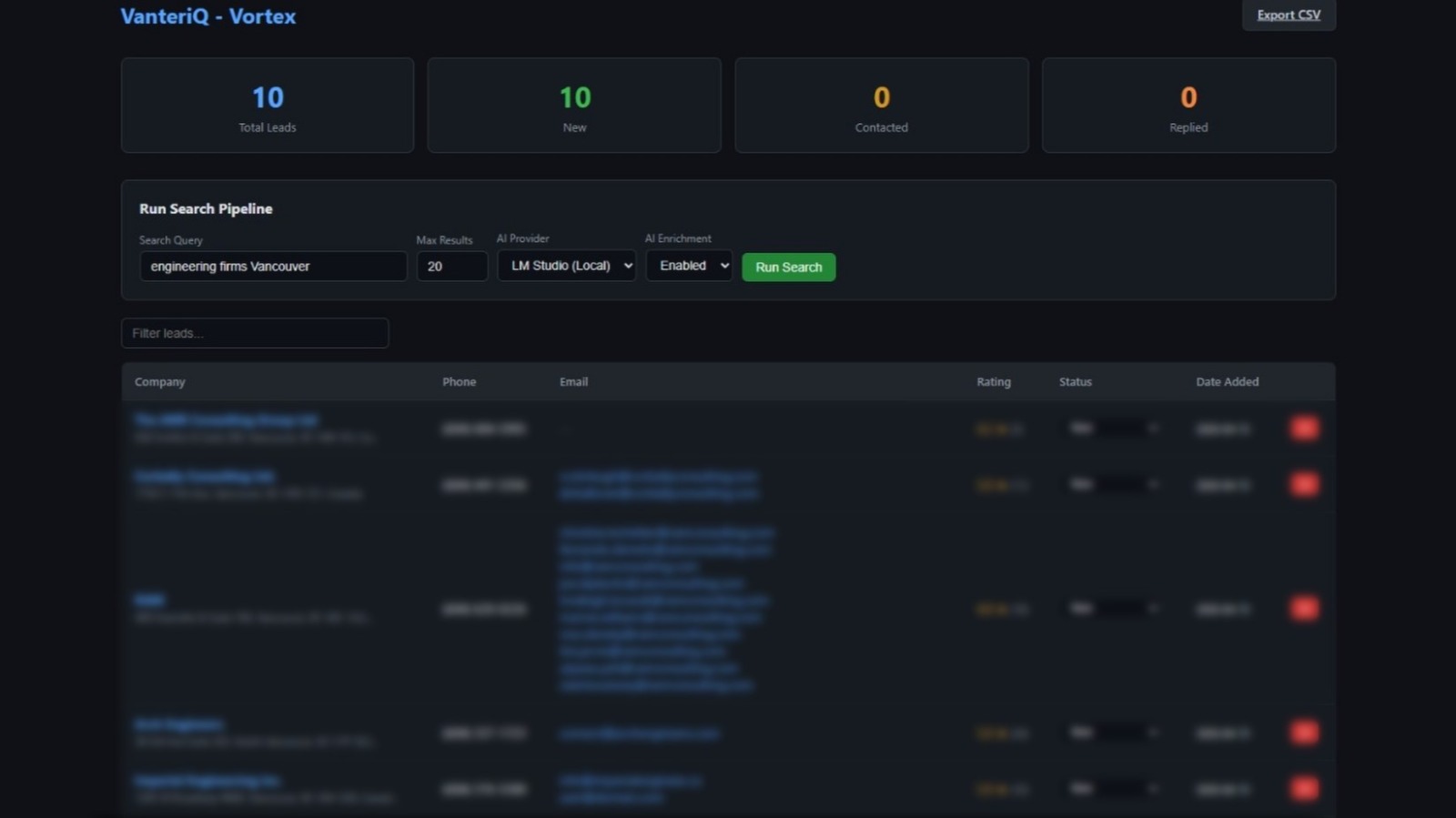The image size is (1456, 818).
Task: Open the first company name link
Action: click(226, 420)
